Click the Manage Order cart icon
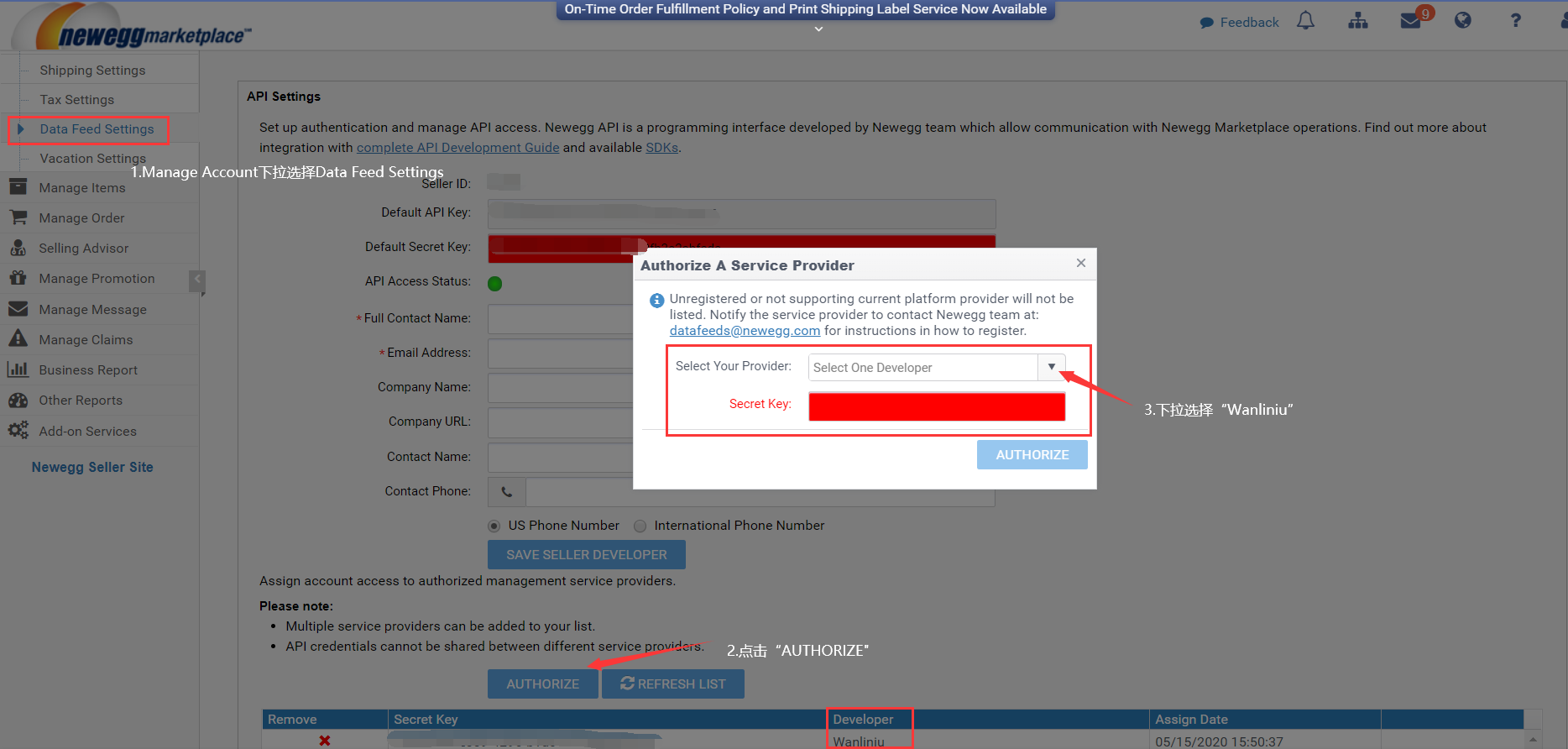 [18, 217]
